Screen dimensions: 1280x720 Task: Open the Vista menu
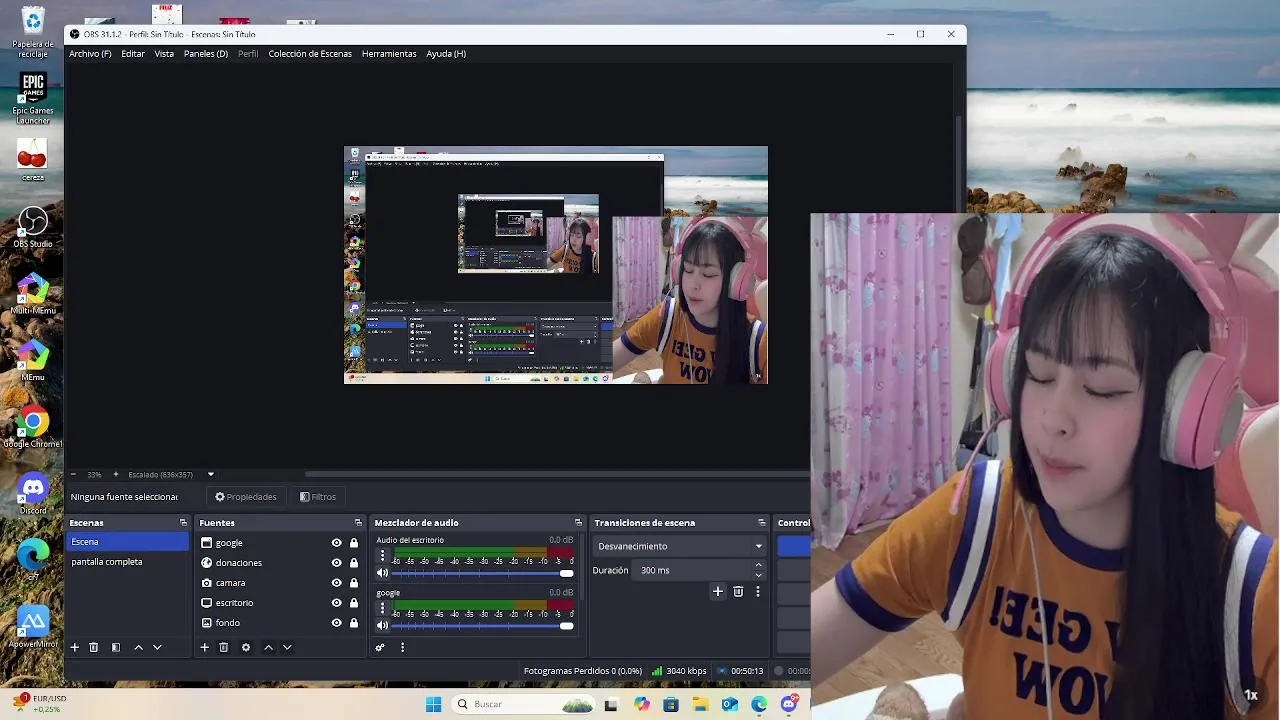coord(164,54)
